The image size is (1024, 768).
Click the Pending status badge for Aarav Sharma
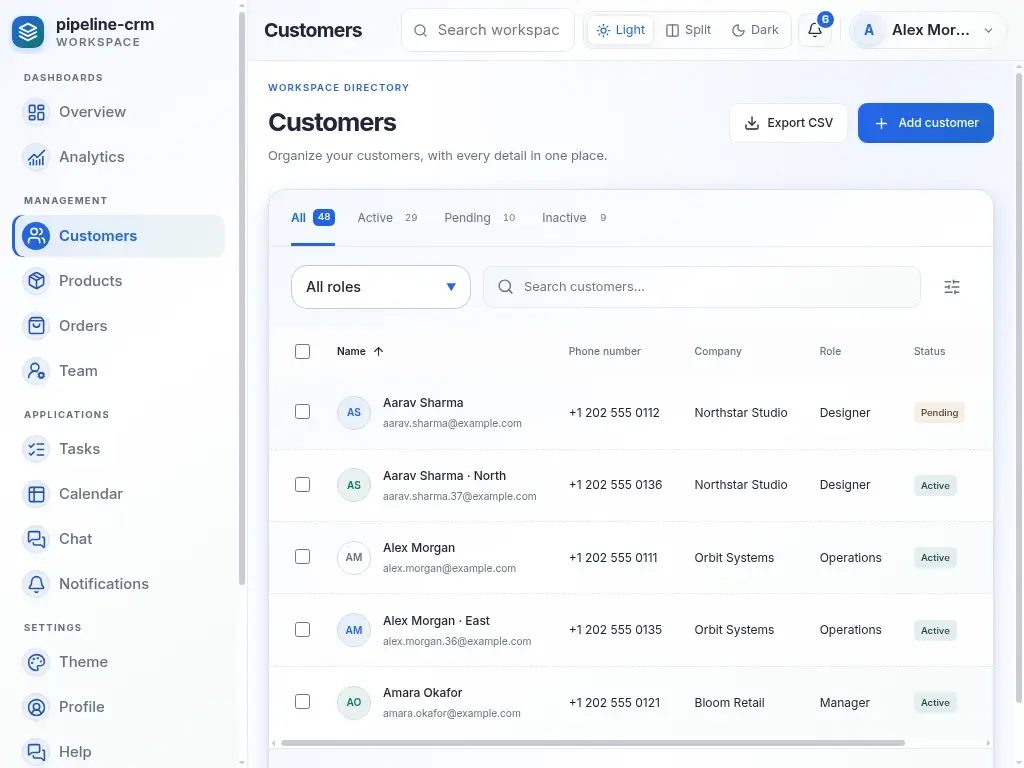pyautogui.click(x=939, y=413)
